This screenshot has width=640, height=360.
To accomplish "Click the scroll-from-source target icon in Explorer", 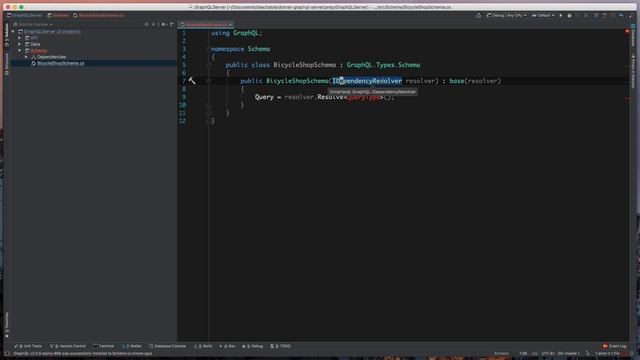I will coord(146,24).
